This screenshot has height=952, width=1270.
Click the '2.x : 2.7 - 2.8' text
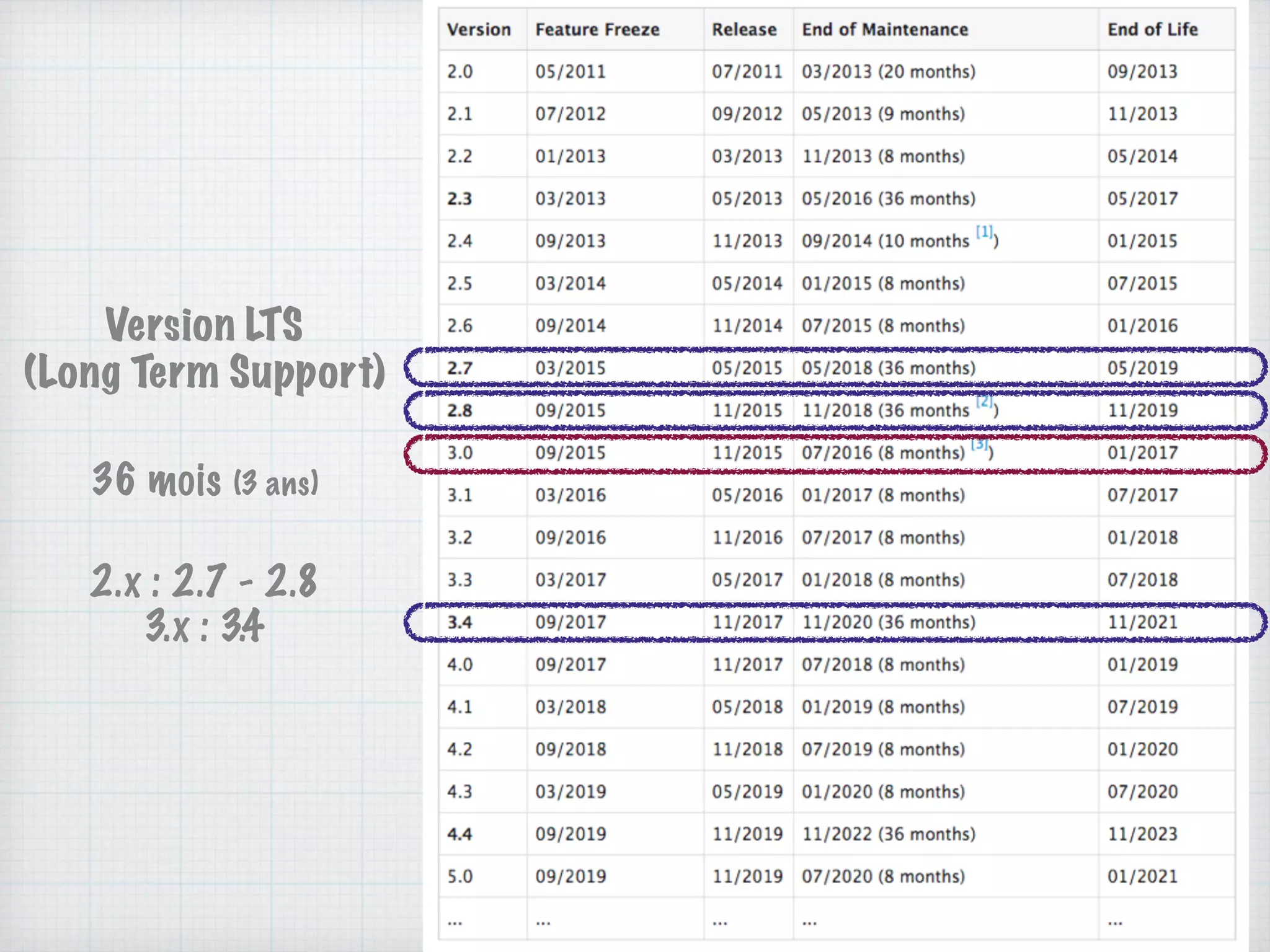click(x=204, y=581)
